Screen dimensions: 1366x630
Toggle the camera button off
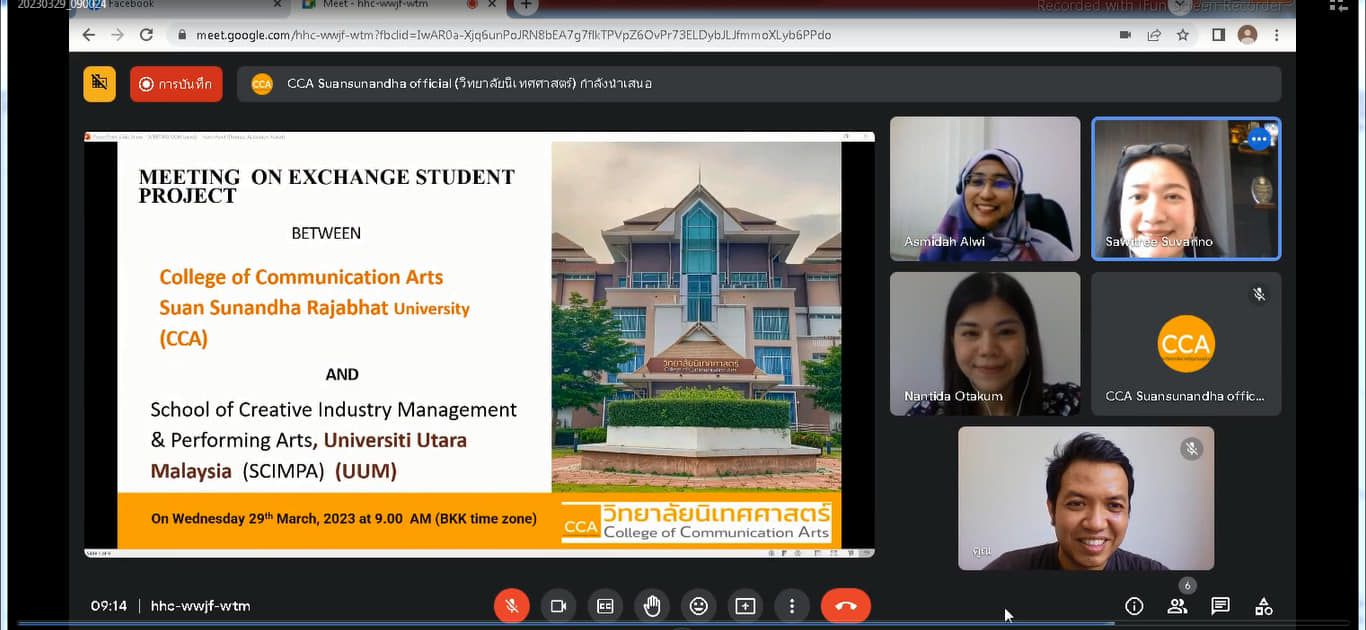pos(558,606)
